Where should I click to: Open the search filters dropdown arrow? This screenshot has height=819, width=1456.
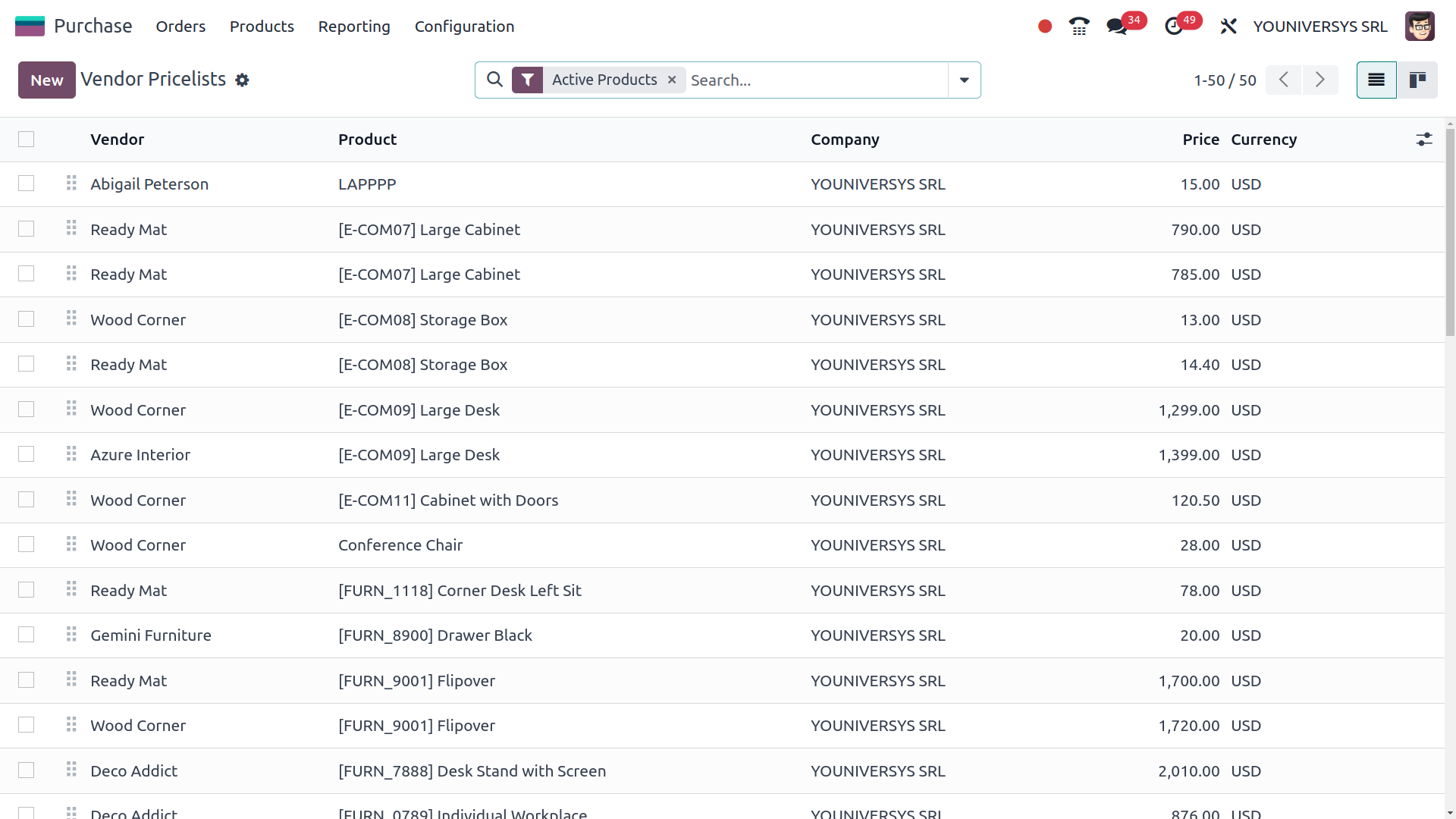coord(963,80)
